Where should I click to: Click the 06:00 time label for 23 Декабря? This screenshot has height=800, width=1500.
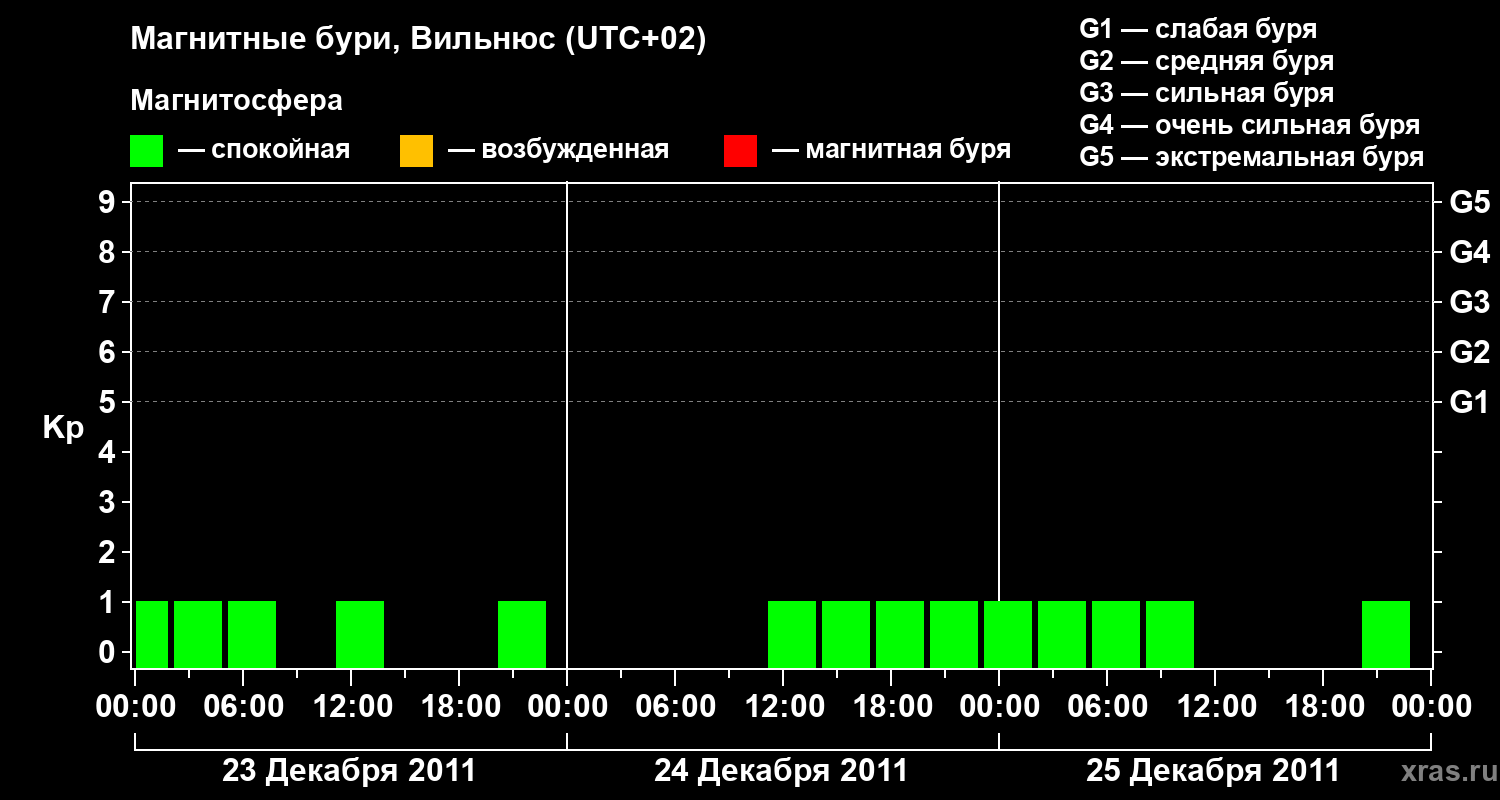coord(243,706)
